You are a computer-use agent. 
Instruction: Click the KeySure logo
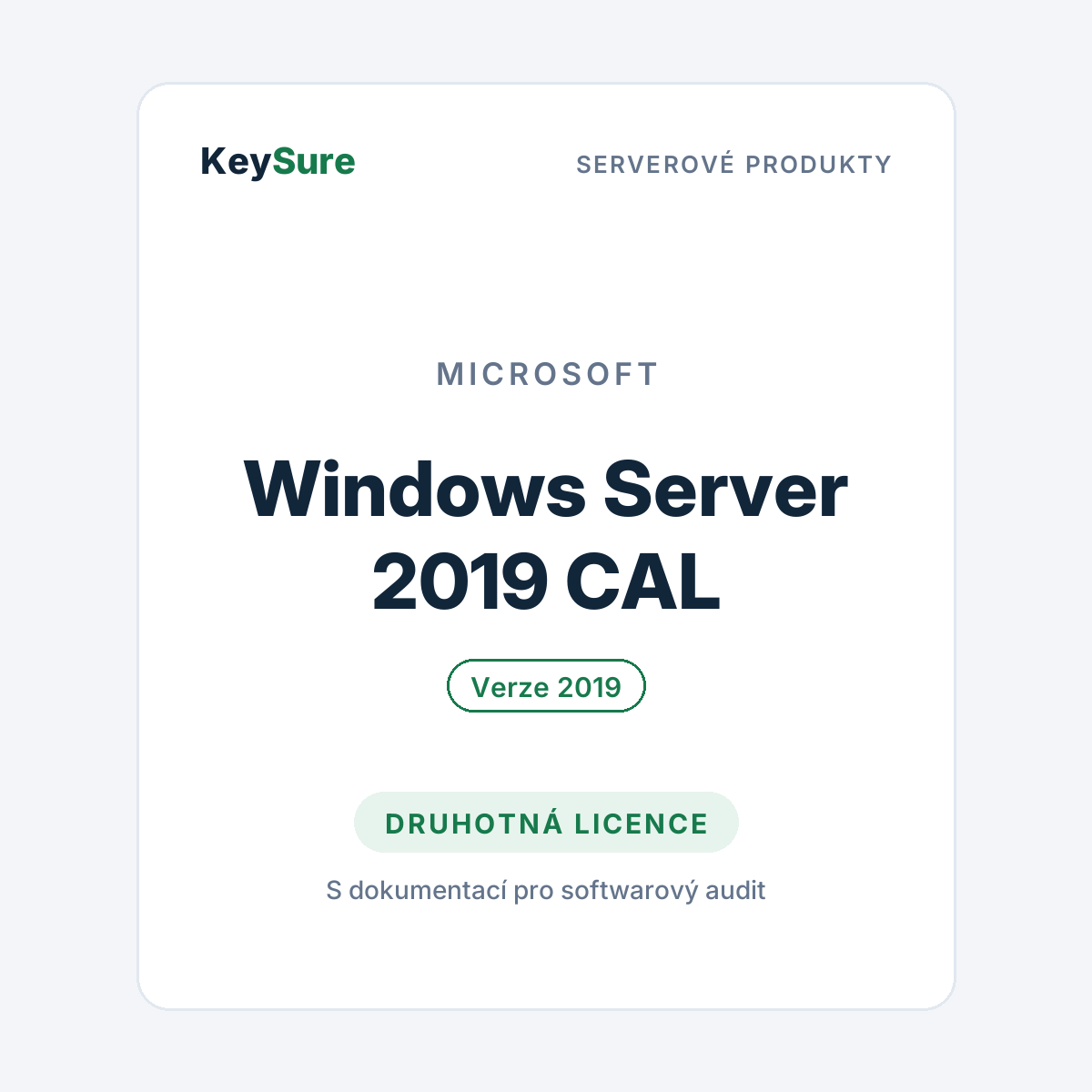(x=278, y=163)
